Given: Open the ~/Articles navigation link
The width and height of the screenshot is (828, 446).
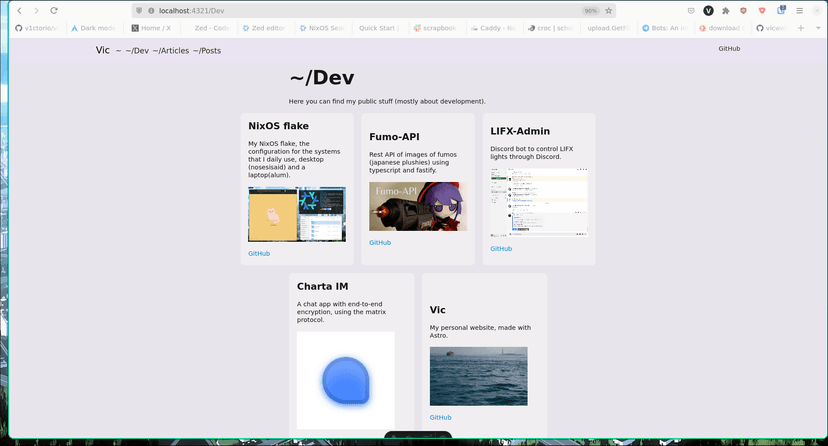Looking at the screenshot, I should coord(171,50).
